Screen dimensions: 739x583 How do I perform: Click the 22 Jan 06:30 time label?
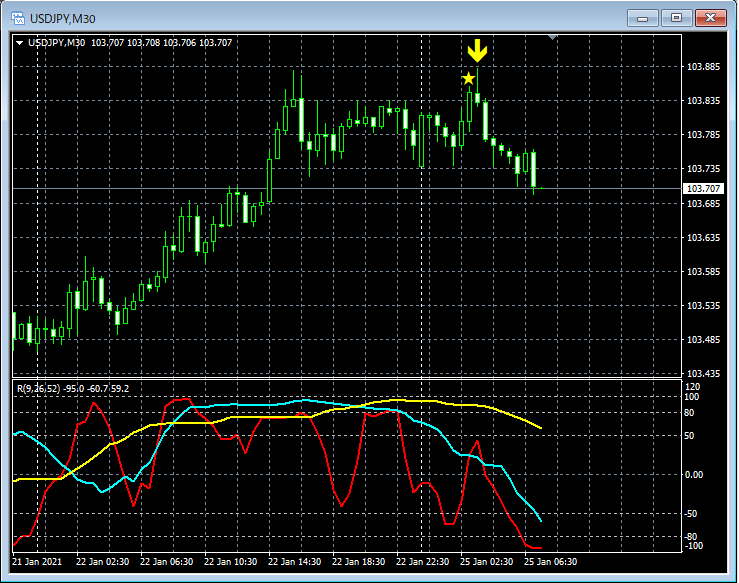(x=166, y=562)
